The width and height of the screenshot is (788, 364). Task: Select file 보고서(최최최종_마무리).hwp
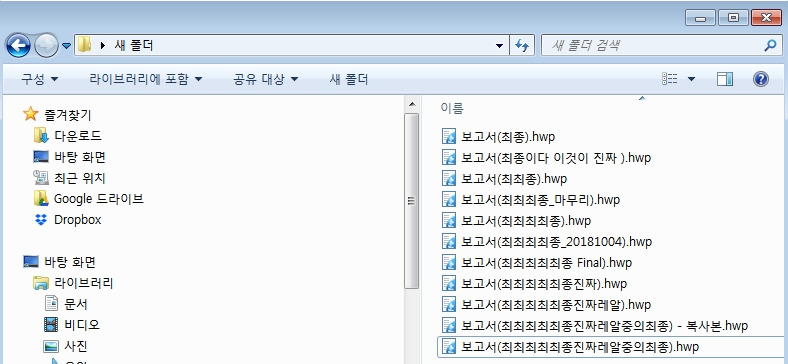[540, 200]
